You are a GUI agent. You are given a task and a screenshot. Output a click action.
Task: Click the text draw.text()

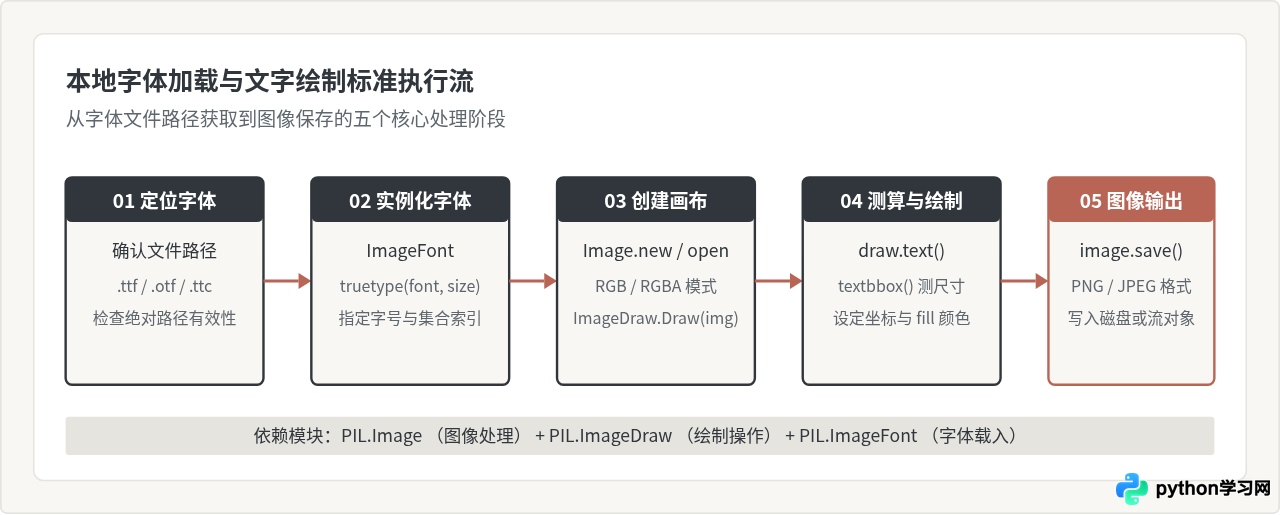[x=901, y=251]
